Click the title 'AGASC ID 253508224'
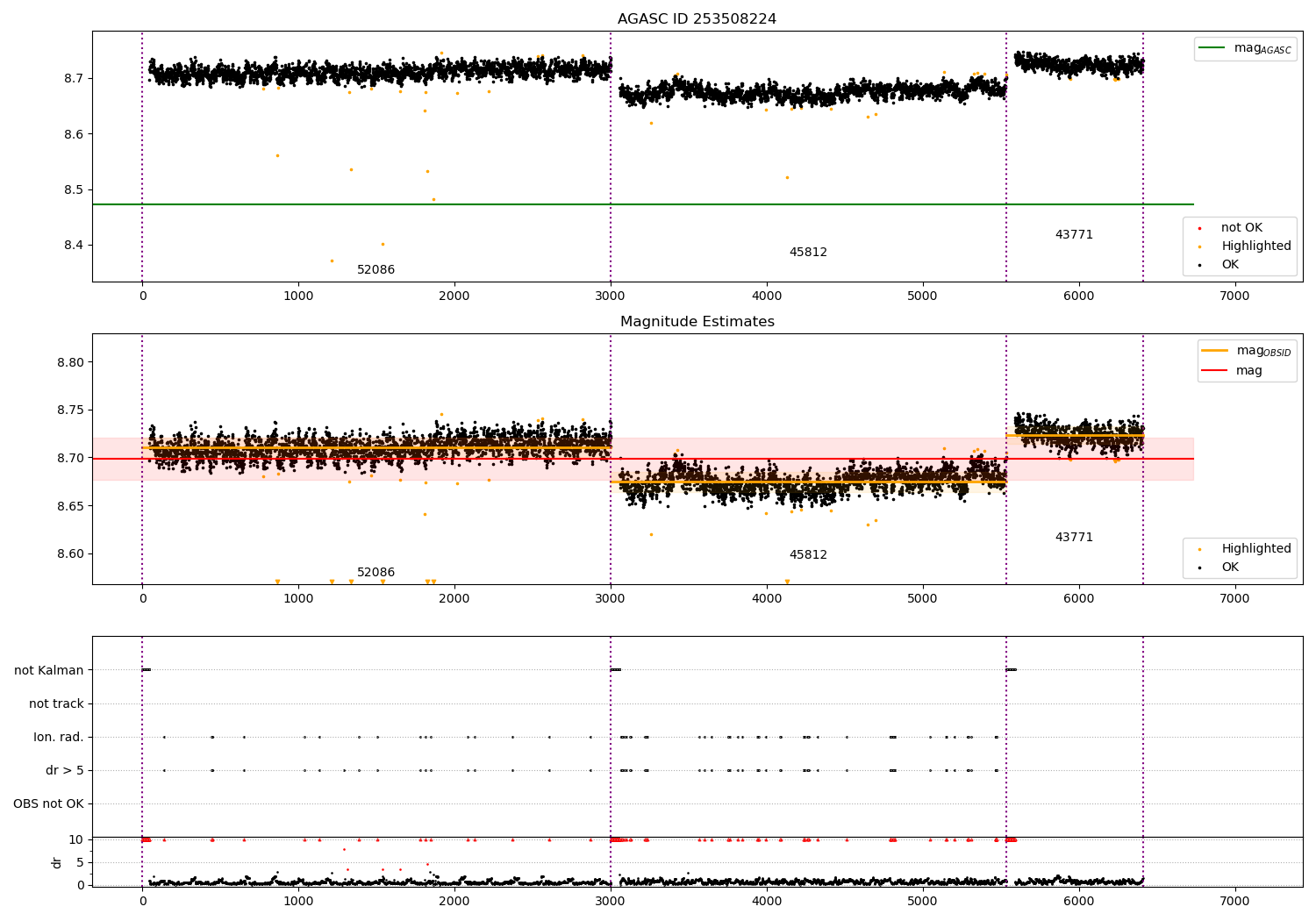1316x921 pixels. click(x=697, y=18)
